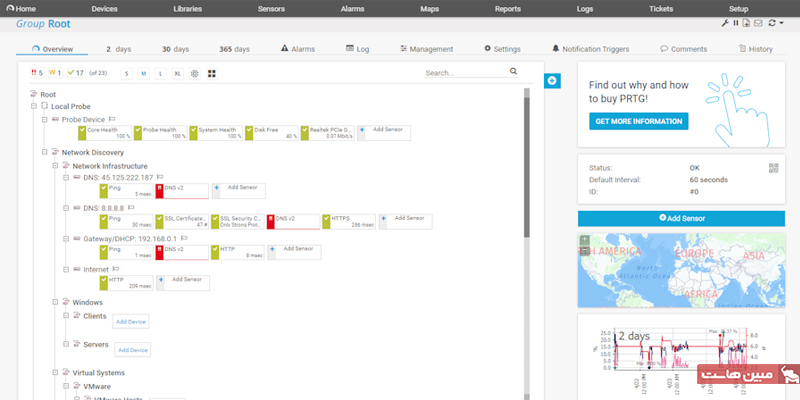
Task: Select the XL size view option
Action: (177, 73)
